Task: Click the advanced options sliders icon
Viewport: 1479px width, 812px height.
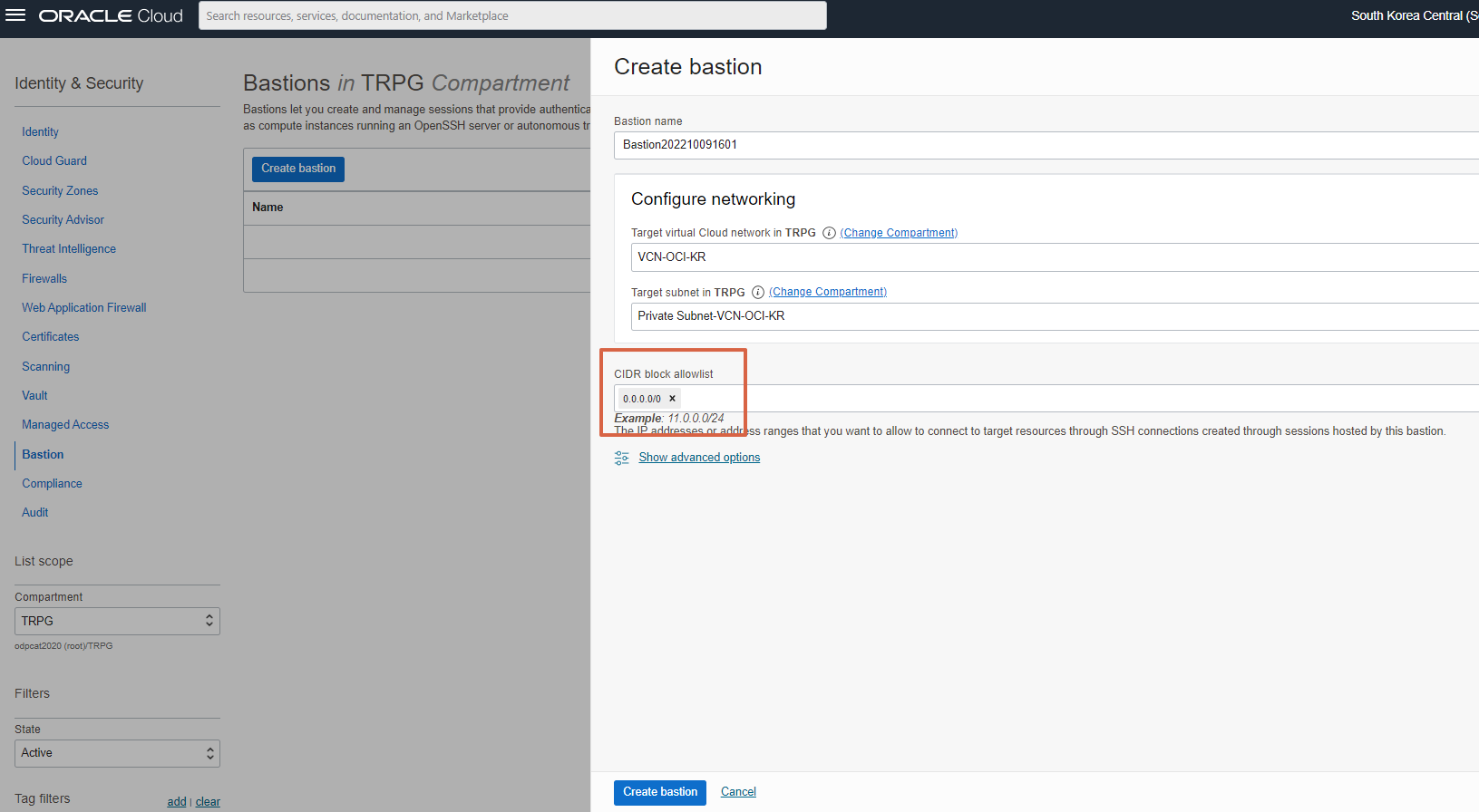Action: tap(622, 458)
